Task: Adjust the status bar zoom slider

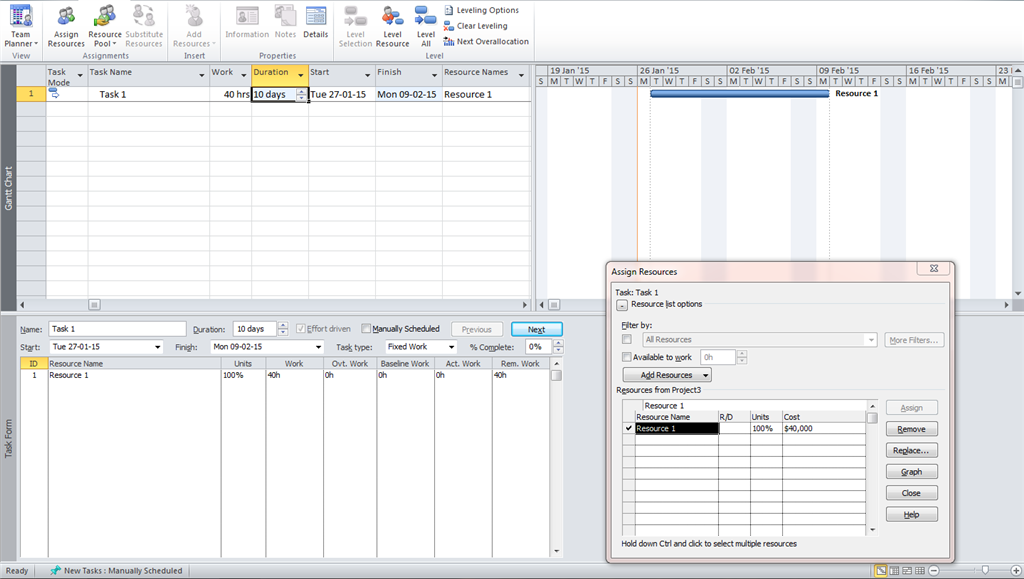Action: click(985, 571)
